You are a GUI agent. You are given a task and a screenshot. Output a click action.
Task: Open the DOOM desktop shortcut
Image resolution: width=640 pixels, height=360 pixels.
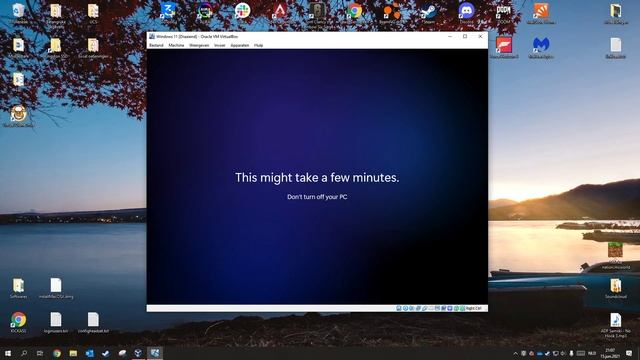click(x=504, y=12)
